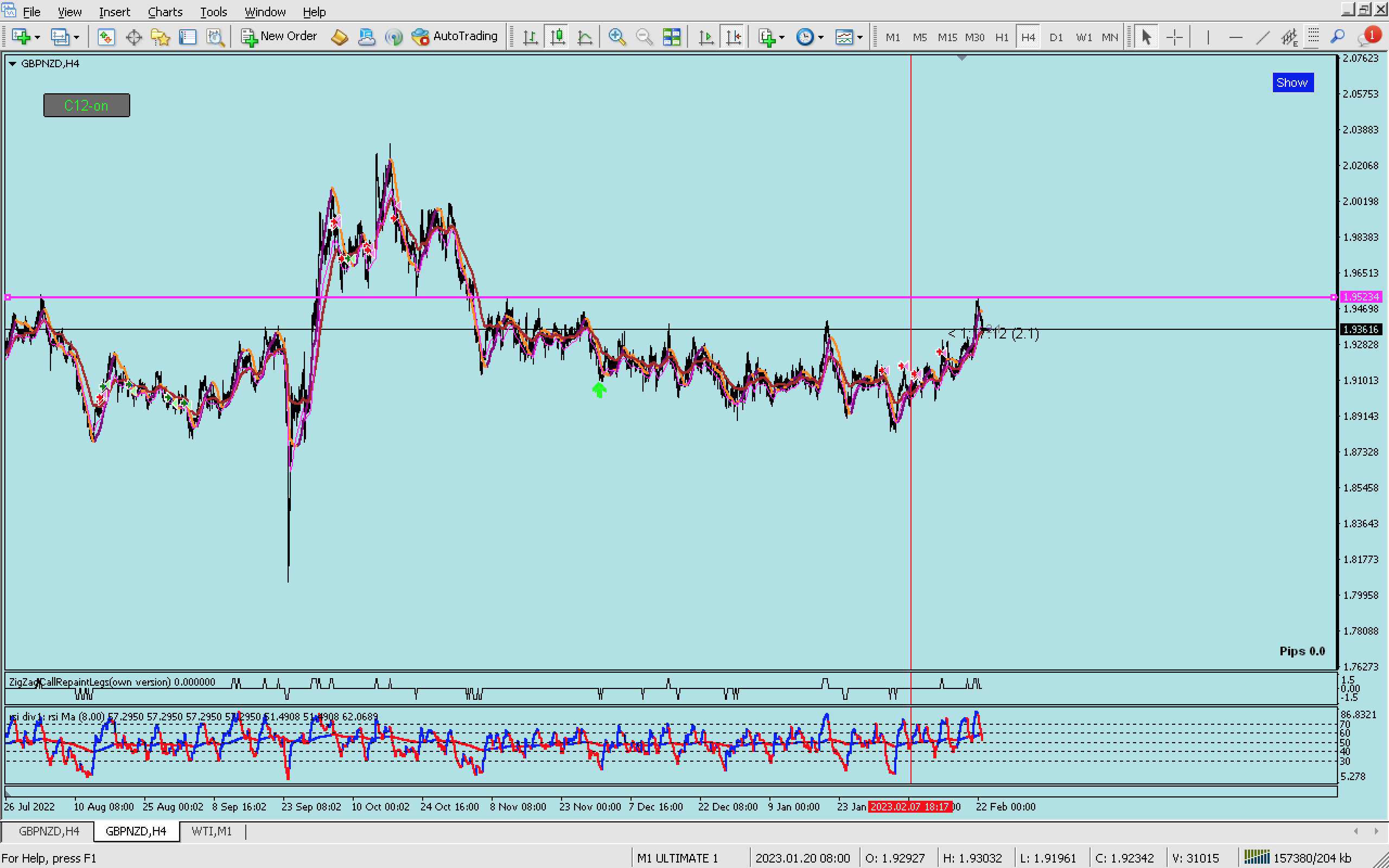Expand the templates dropdown arrow
This screenshot has width=1389, height=868.
(860, 38)
